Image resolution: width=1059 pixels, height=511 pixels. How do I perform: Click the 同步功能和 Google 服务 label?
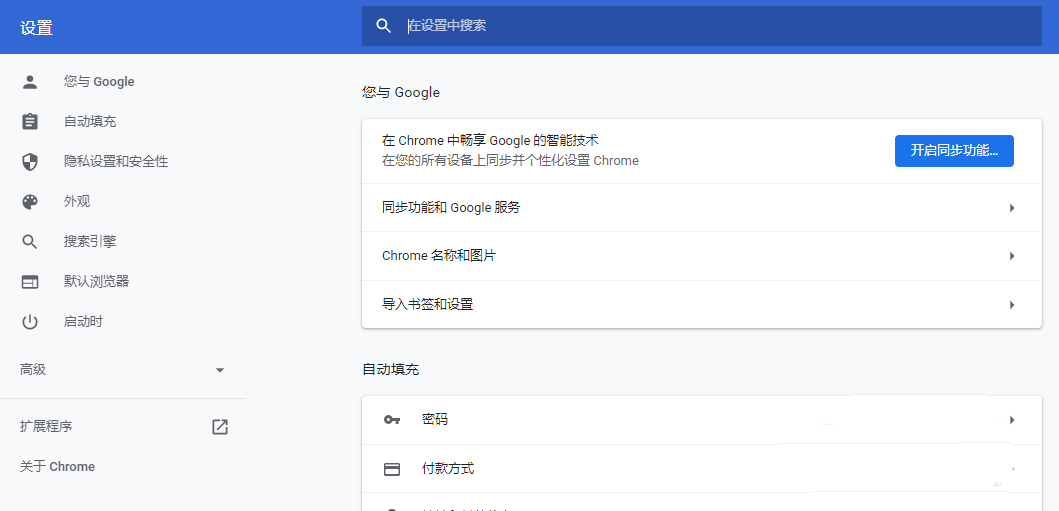pos(451,208)
